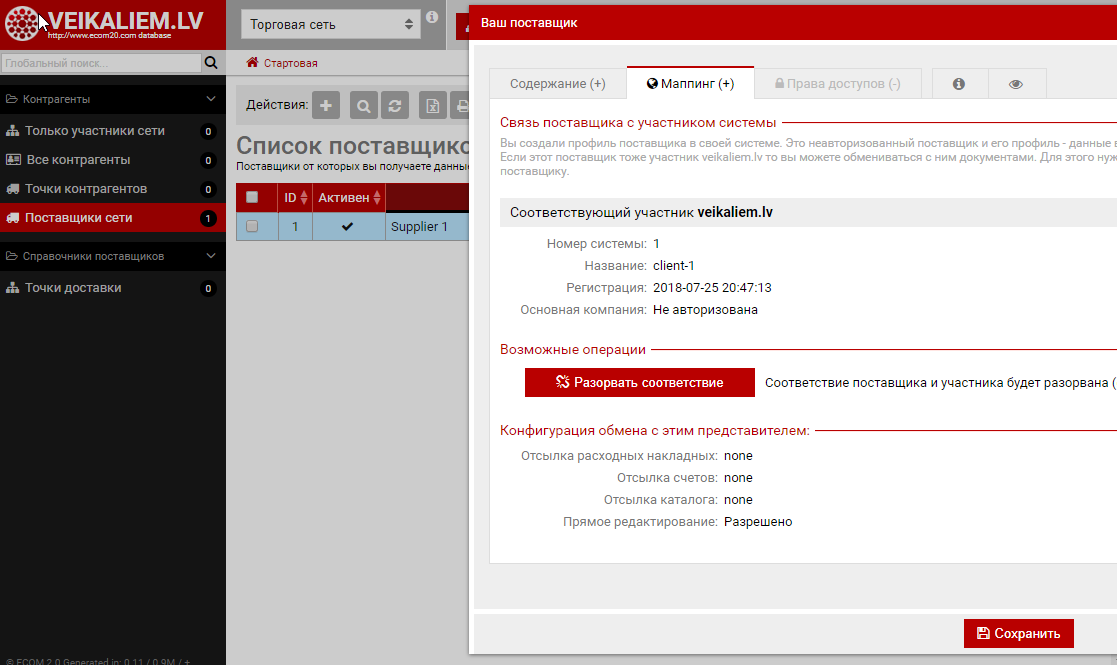Switch to the Содержание (+) tab
Viewport: 1117px width, 665px height.
(x=557, y=84)
